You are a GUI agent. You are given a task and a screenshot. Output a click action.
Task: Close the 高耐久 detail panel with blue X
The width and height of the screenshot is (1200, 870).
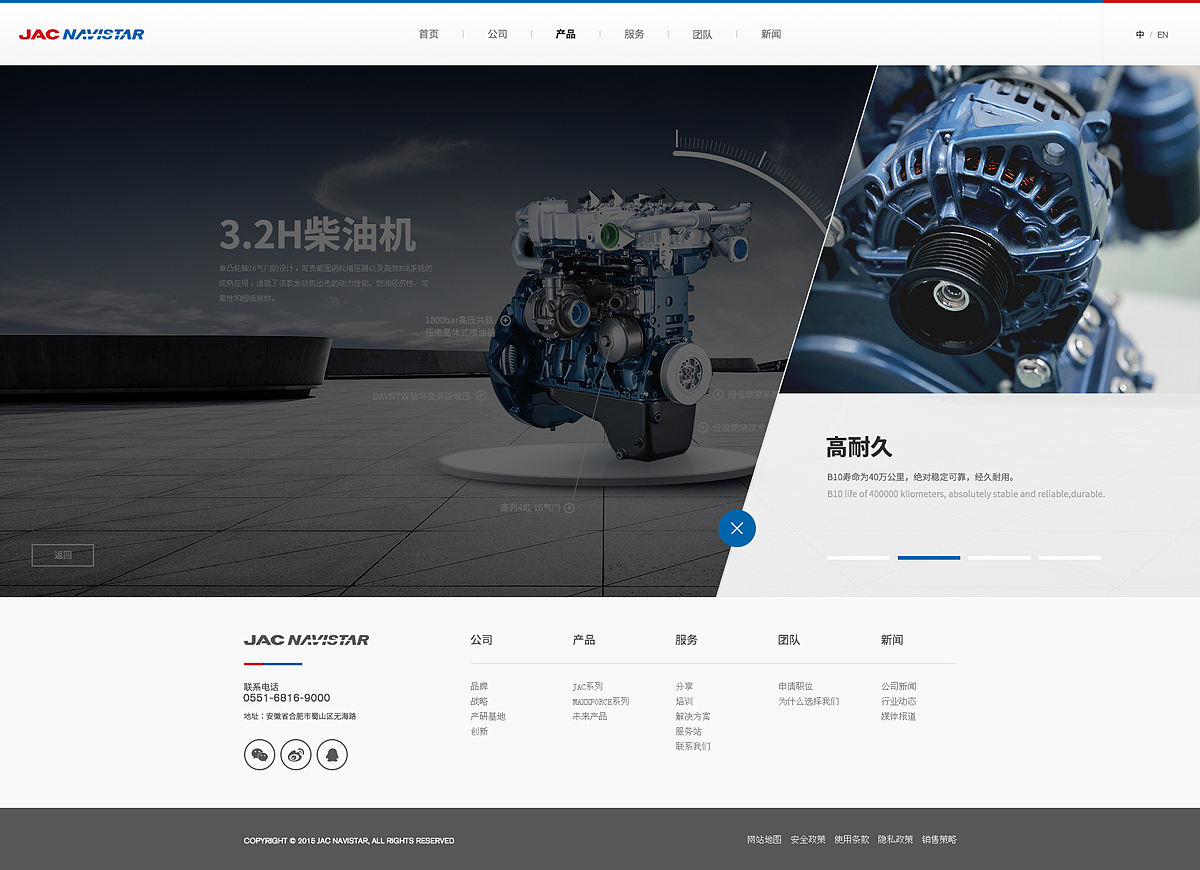(x=737, y=528)
